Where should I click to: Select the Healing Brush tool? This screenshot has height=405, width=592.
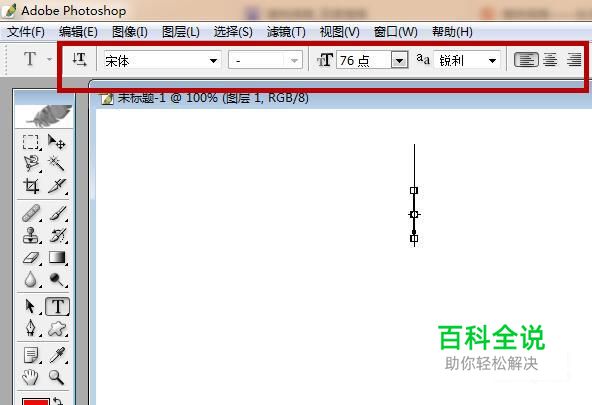tap(31, 213)
